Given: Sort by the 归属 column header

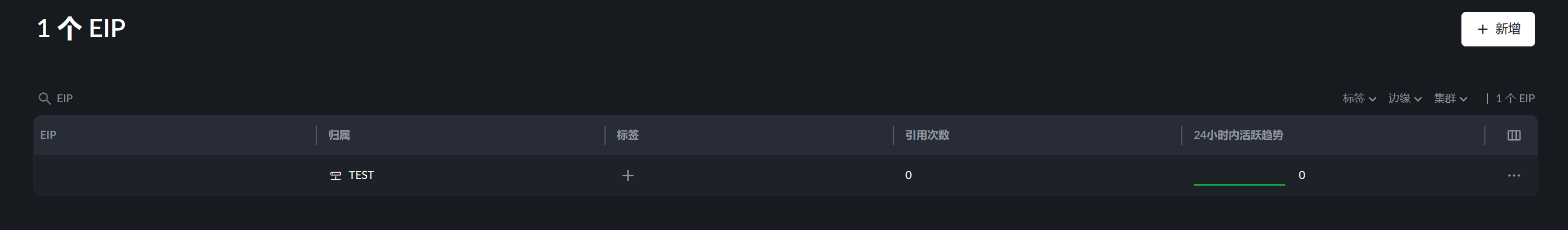Looking at the screenshot, I should 339,135.
